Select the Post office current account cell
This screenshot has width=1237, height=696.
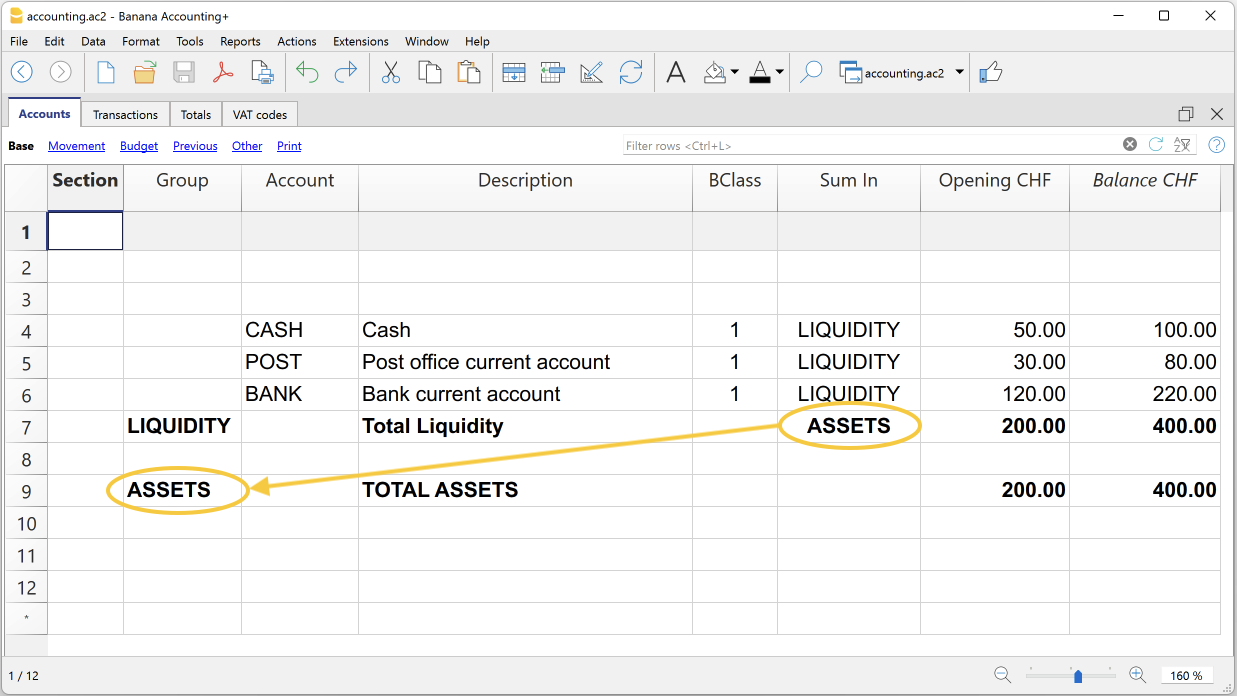(525, 362)
